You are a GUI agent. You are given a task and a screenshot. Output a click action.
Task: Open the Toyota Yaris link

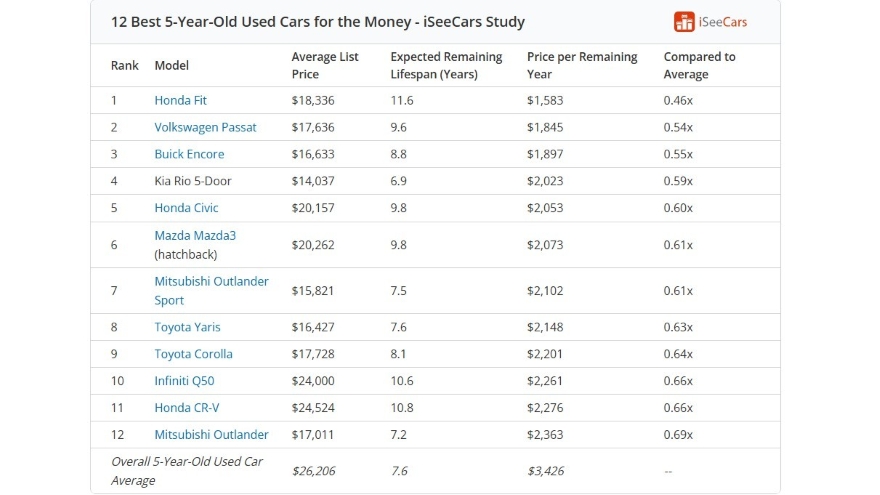[187, 327]
